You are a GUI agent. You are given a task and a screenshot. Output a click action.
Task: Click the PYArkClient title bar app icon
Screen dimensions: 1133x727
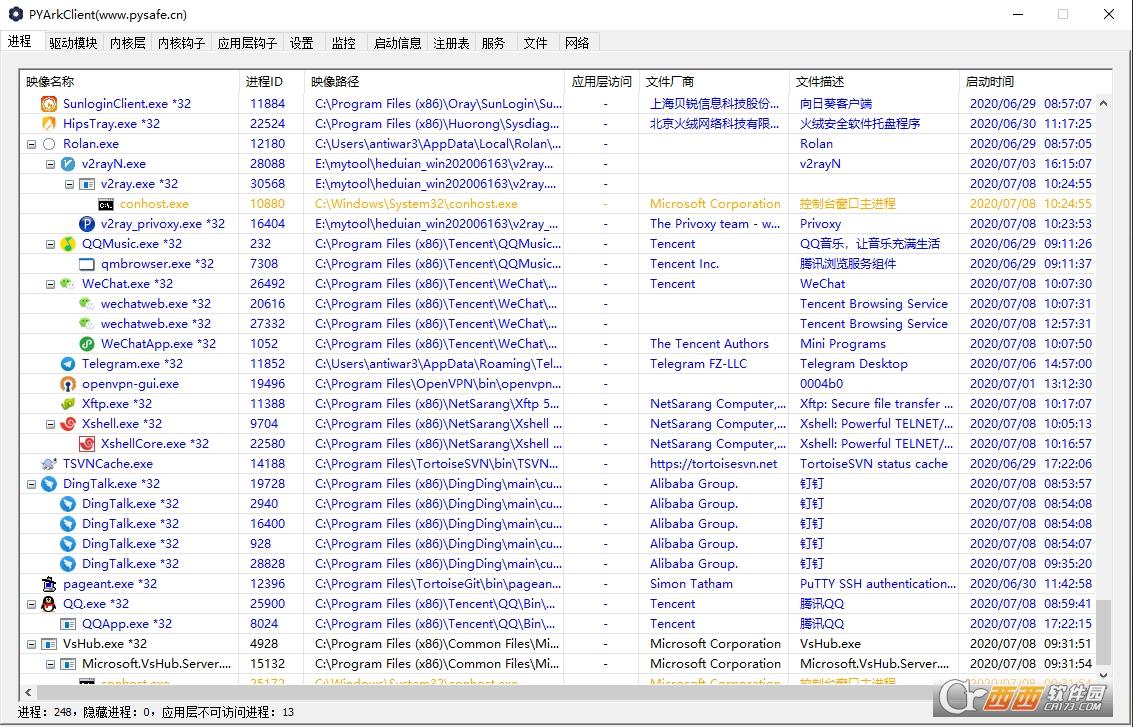click(15, 14)
